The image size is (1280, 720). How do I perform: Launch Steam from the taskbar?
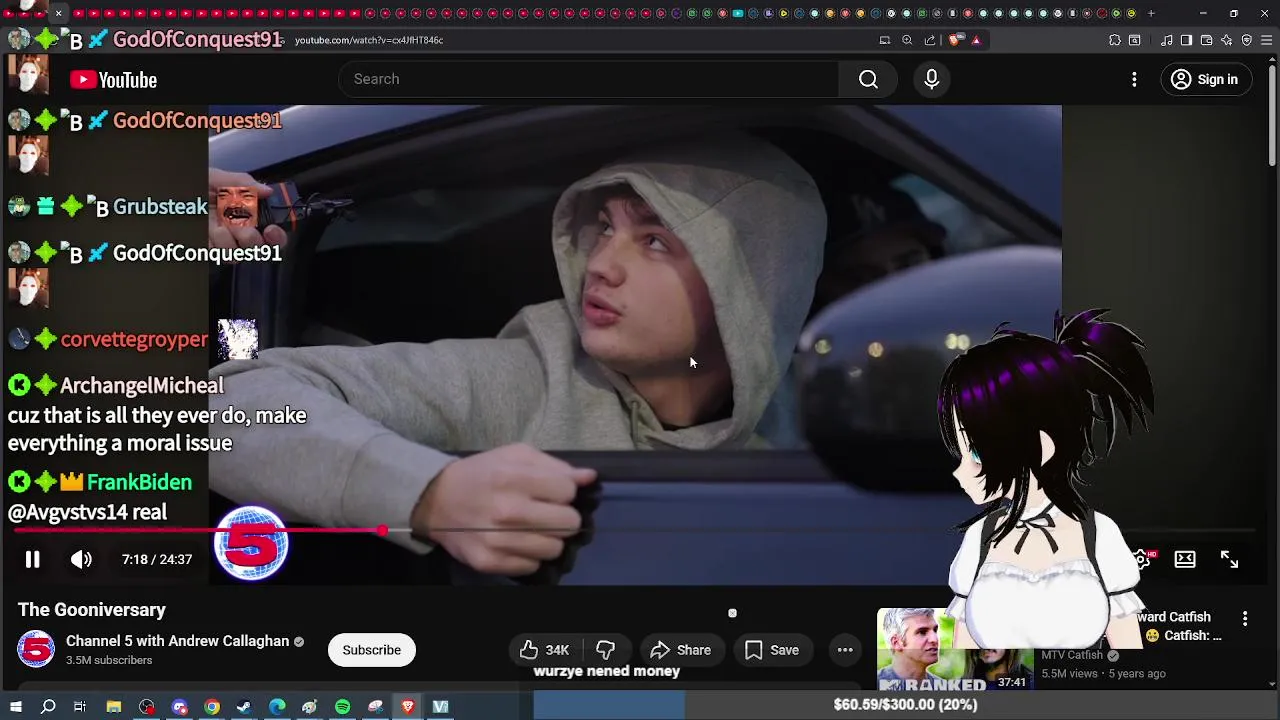[244, 707]
